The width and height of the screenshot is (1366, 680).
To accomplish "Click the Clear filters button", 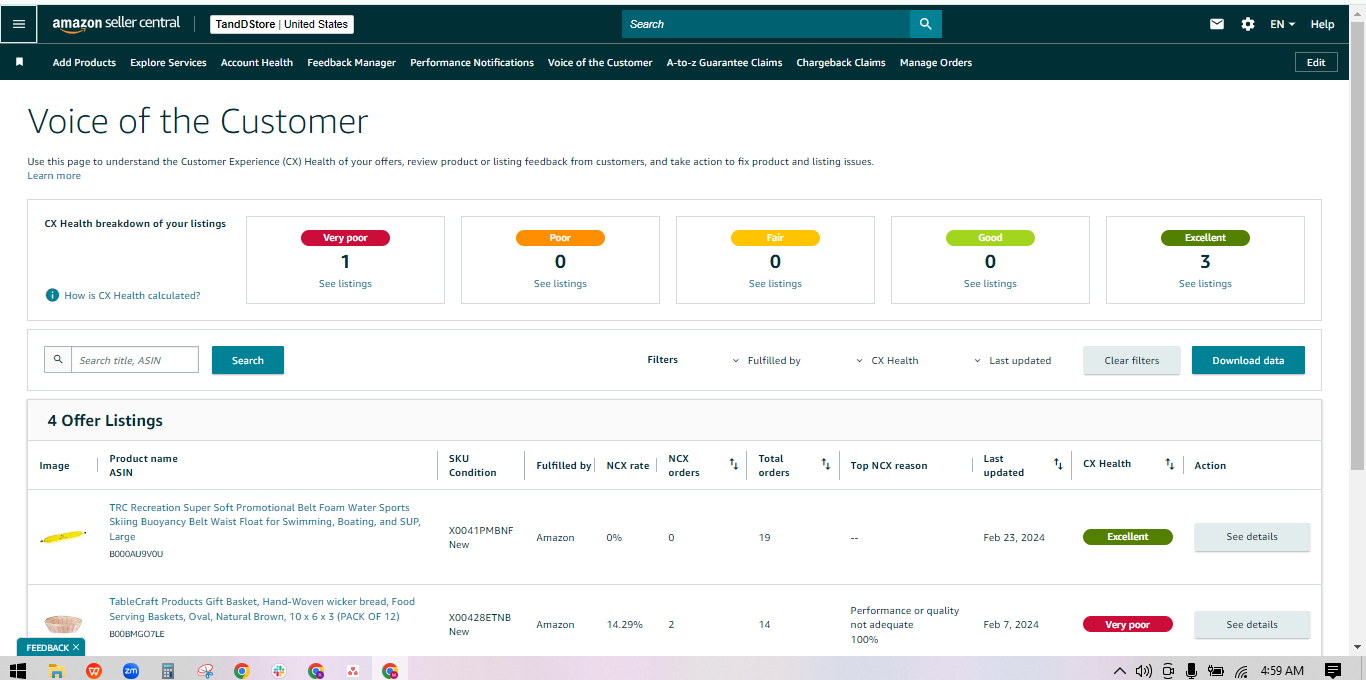I will pos(1132,360).
